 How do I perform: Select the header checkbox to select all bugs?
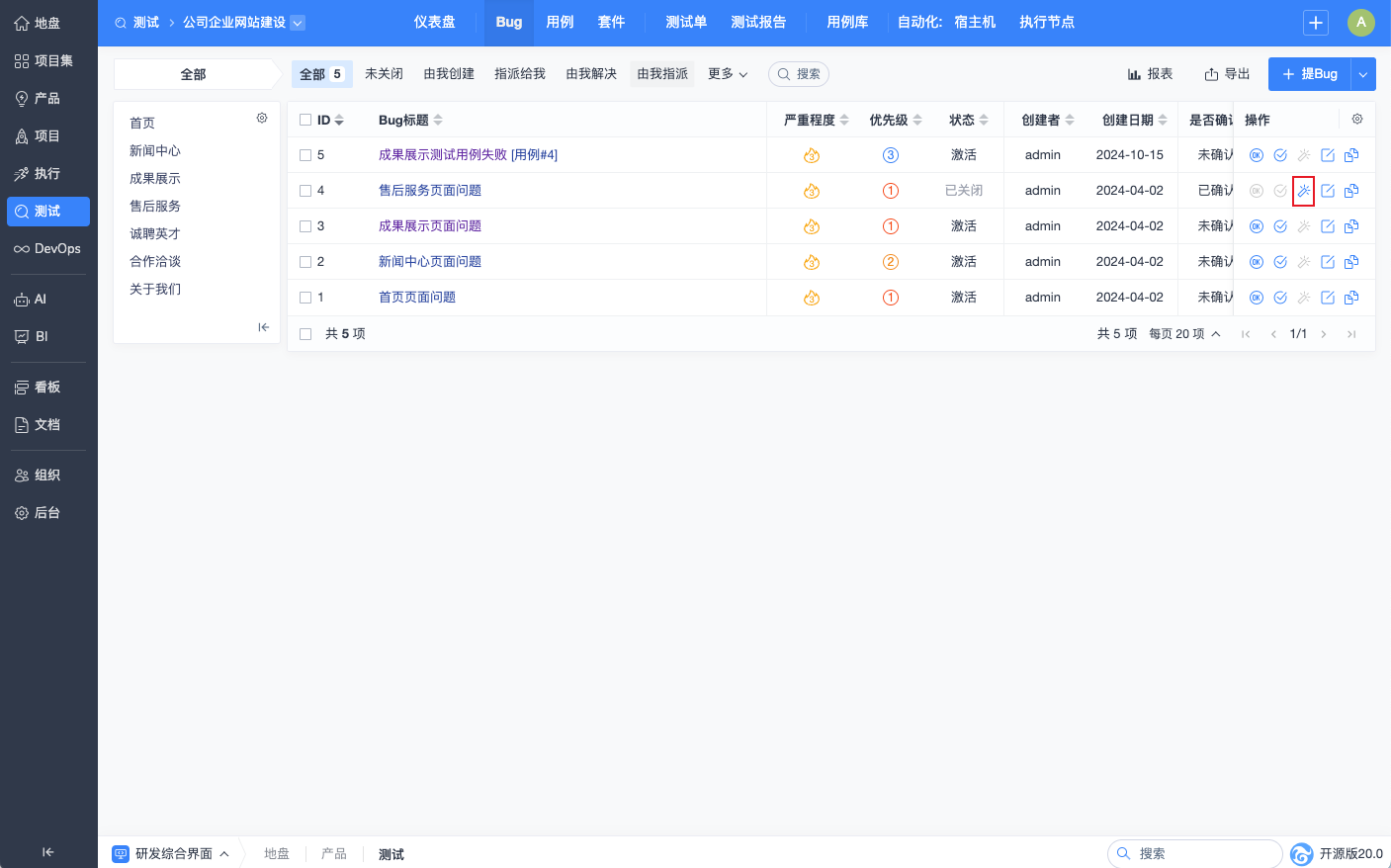point(305,120)
